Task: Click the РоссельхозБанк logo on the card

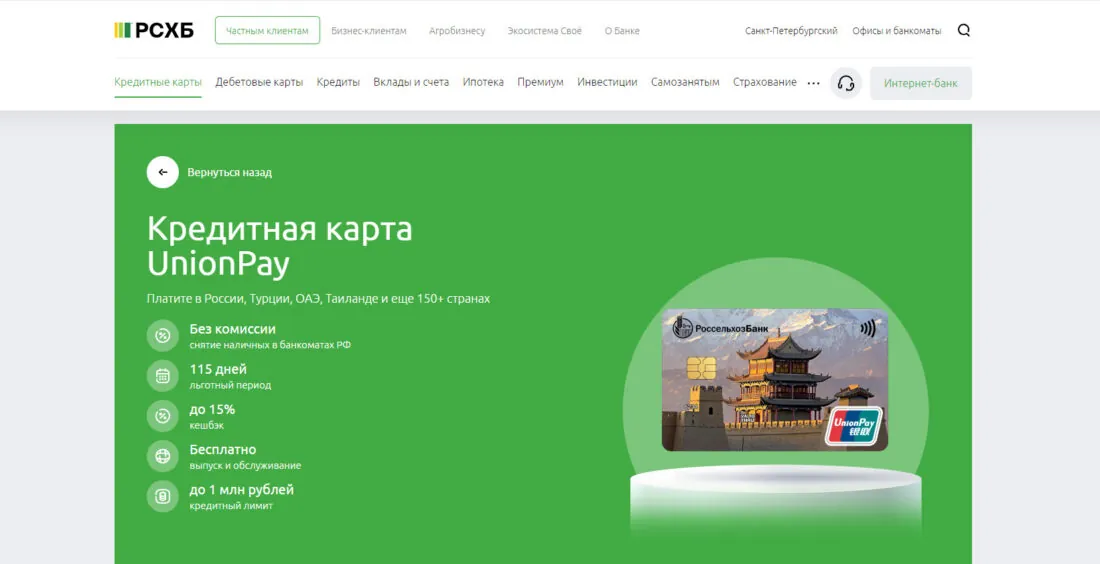Action: pyautogui.click(x=720, y=328)
